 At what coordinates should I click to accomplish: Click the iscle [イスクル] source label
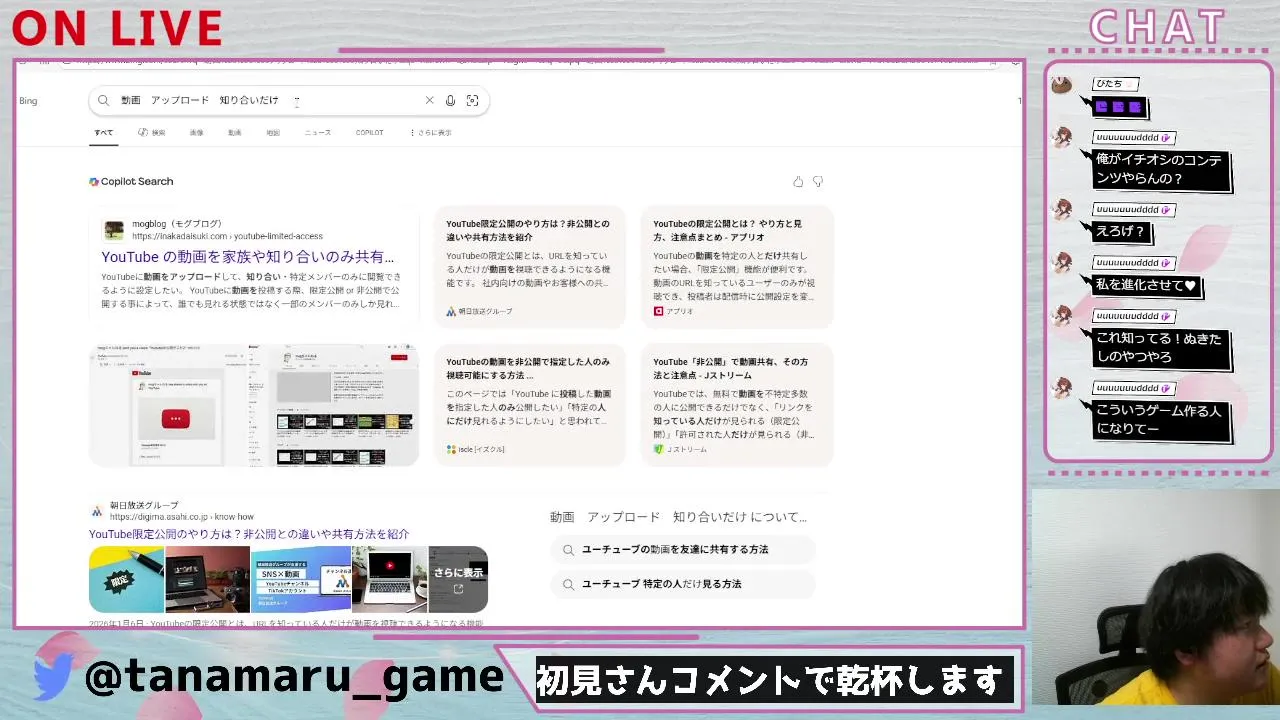(x=475, y=450)
